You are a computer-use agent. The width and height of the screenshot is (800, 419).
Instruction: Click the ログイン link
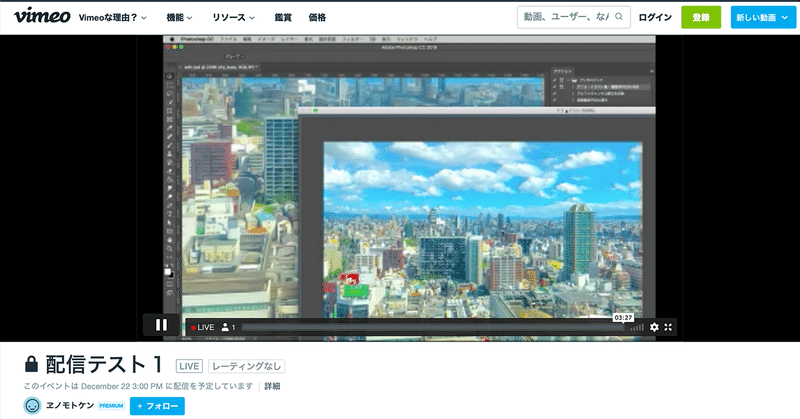655,17
